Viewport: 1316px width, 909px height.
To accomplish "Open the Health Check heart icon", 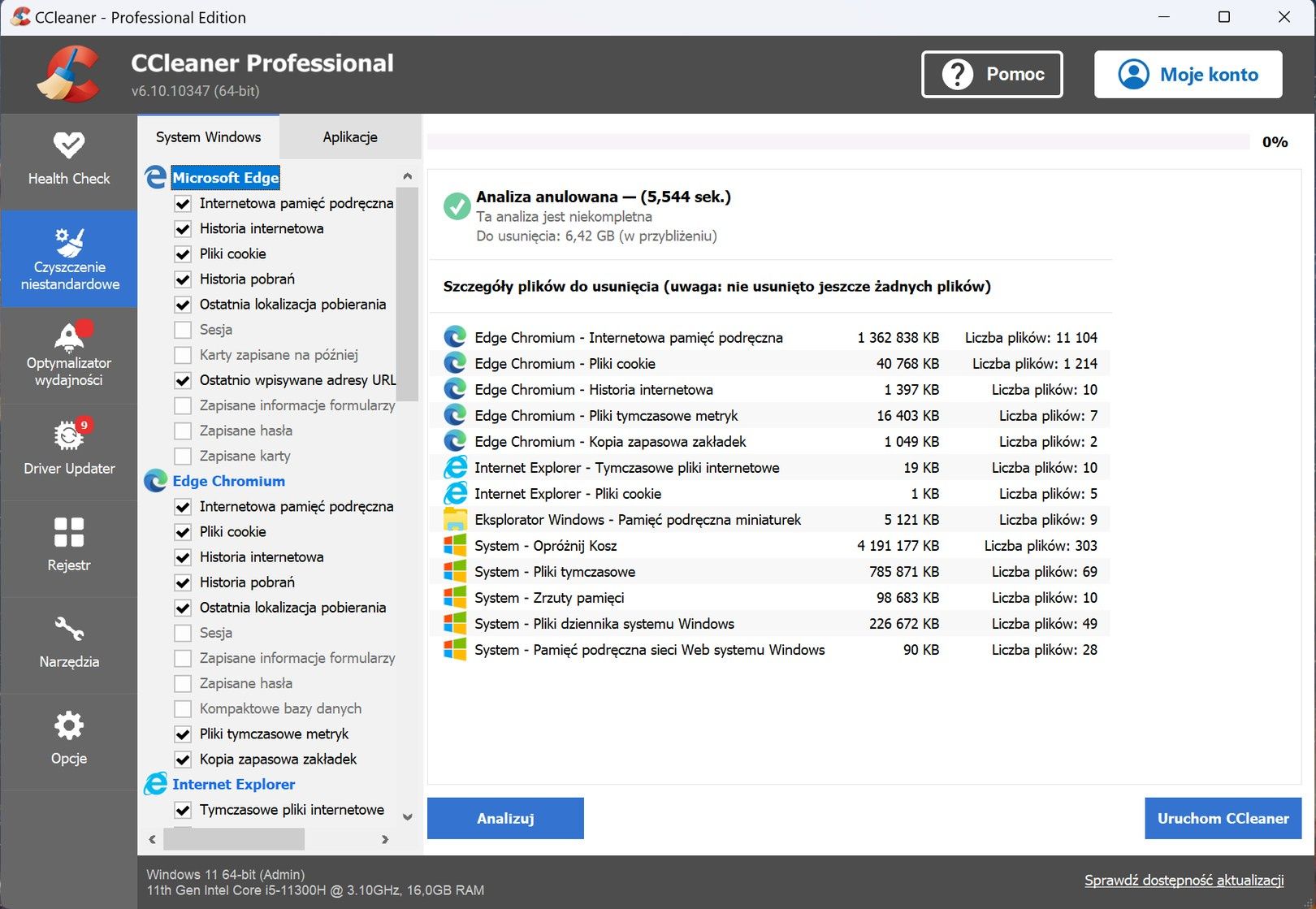I will tap(69, 145).
